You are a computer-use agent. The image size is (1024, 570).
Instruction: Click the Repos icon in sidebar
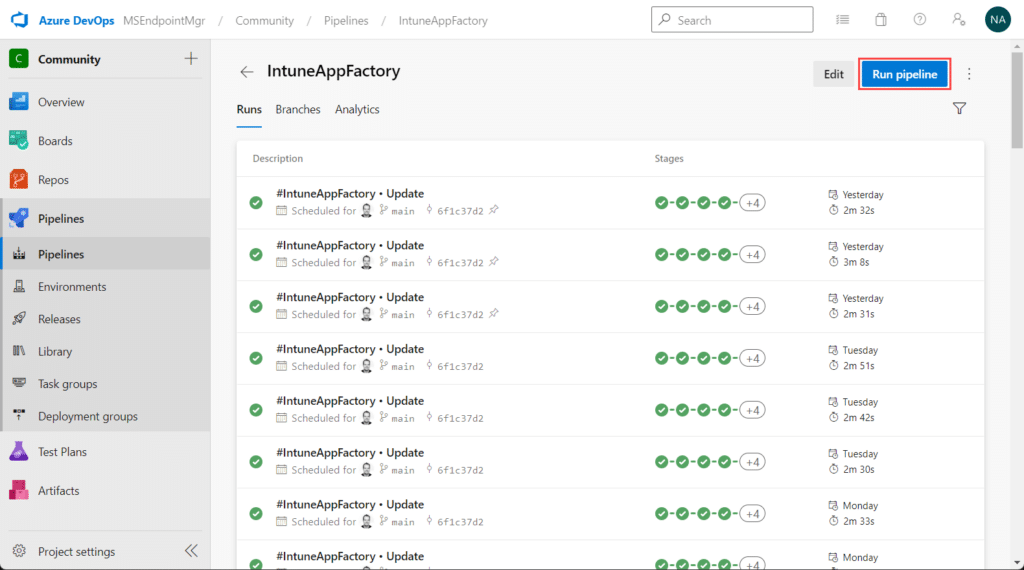click(19, 180)
